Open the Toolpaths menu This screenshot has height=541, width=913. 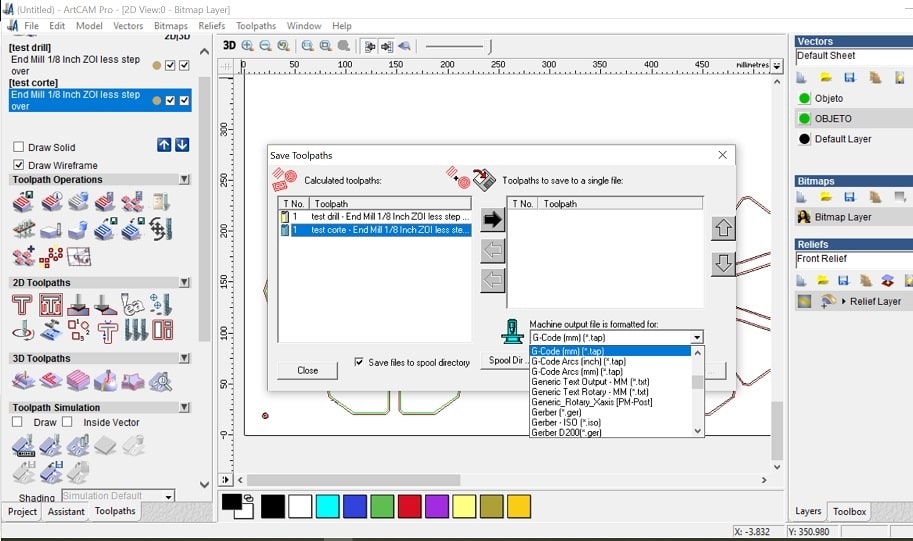click(x=256, y=26)
